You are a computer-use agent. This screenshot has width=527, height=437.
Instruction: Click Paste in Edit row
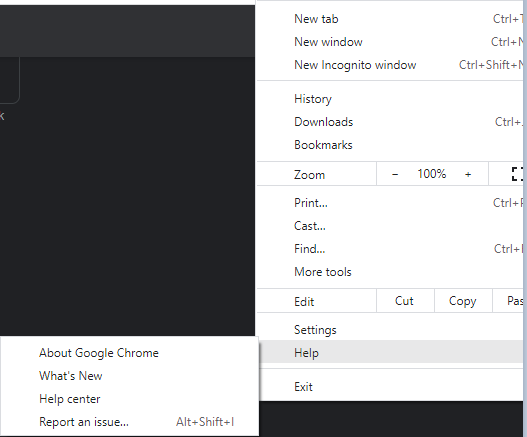coord(508,301)
